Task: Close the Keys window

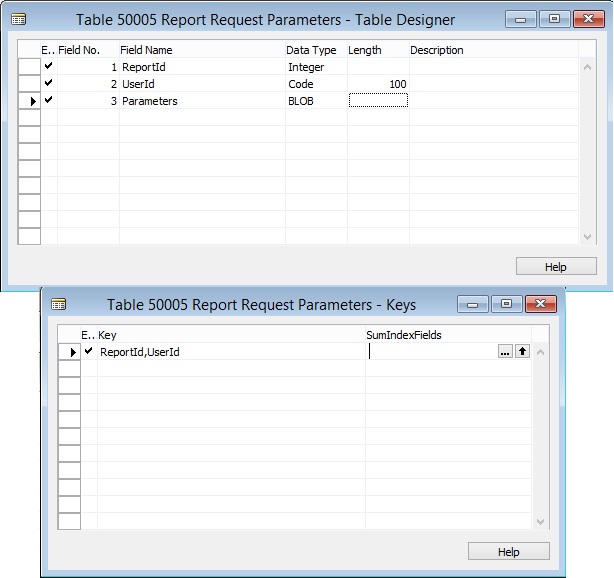Action: click(x=540, y=304)
